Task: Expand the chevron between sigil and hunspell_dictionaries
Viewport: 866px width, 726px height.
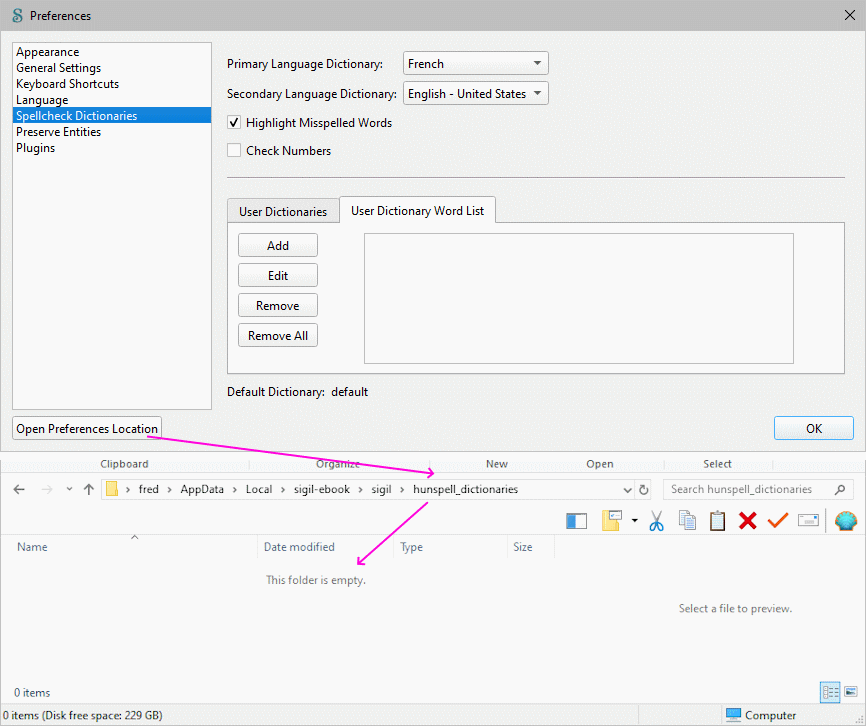Action: [x=402, y=490]
